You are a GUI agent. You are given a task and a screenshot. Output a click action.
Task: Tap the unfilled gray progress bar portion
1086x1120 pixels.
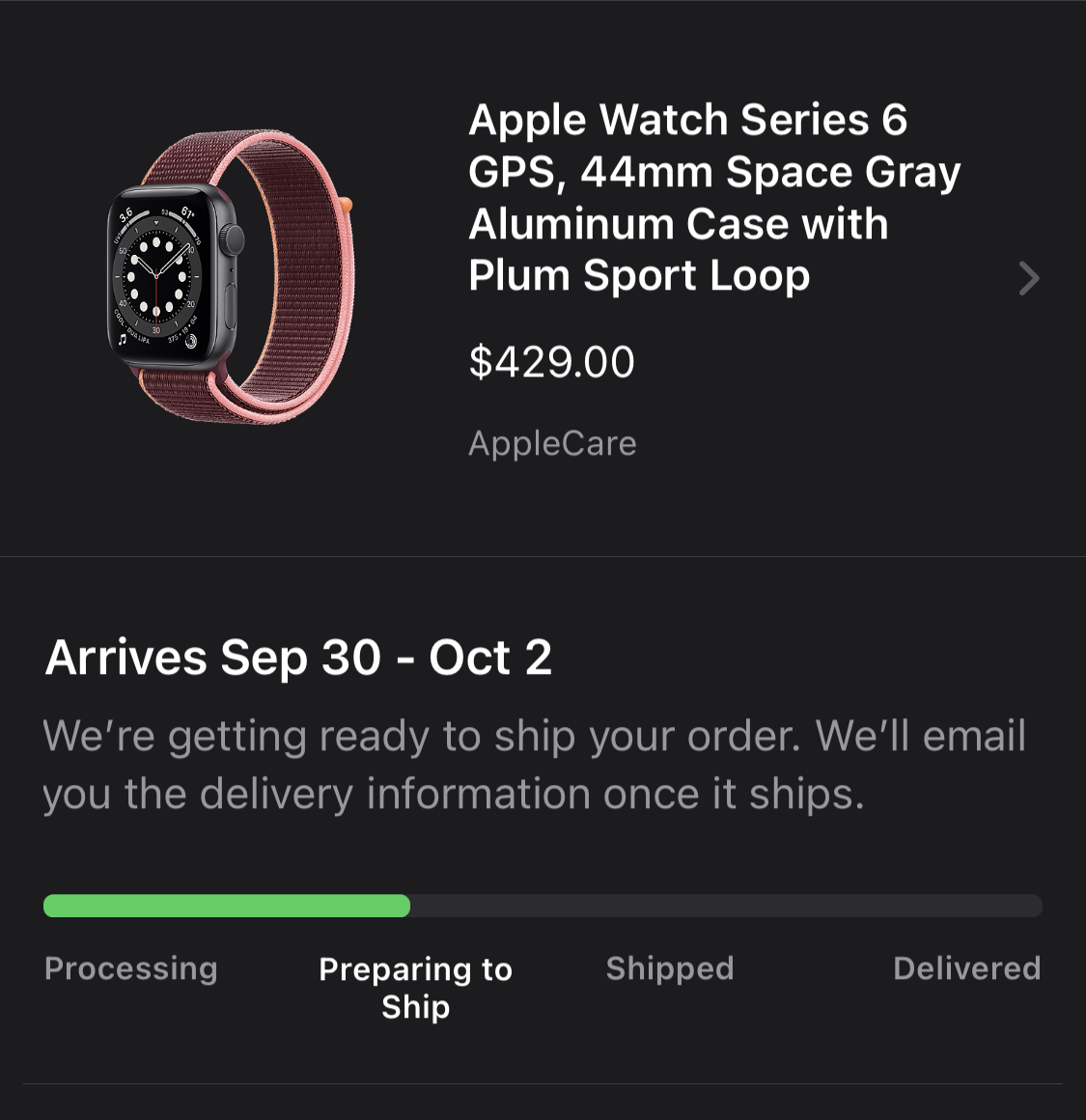tap(726, 906)
